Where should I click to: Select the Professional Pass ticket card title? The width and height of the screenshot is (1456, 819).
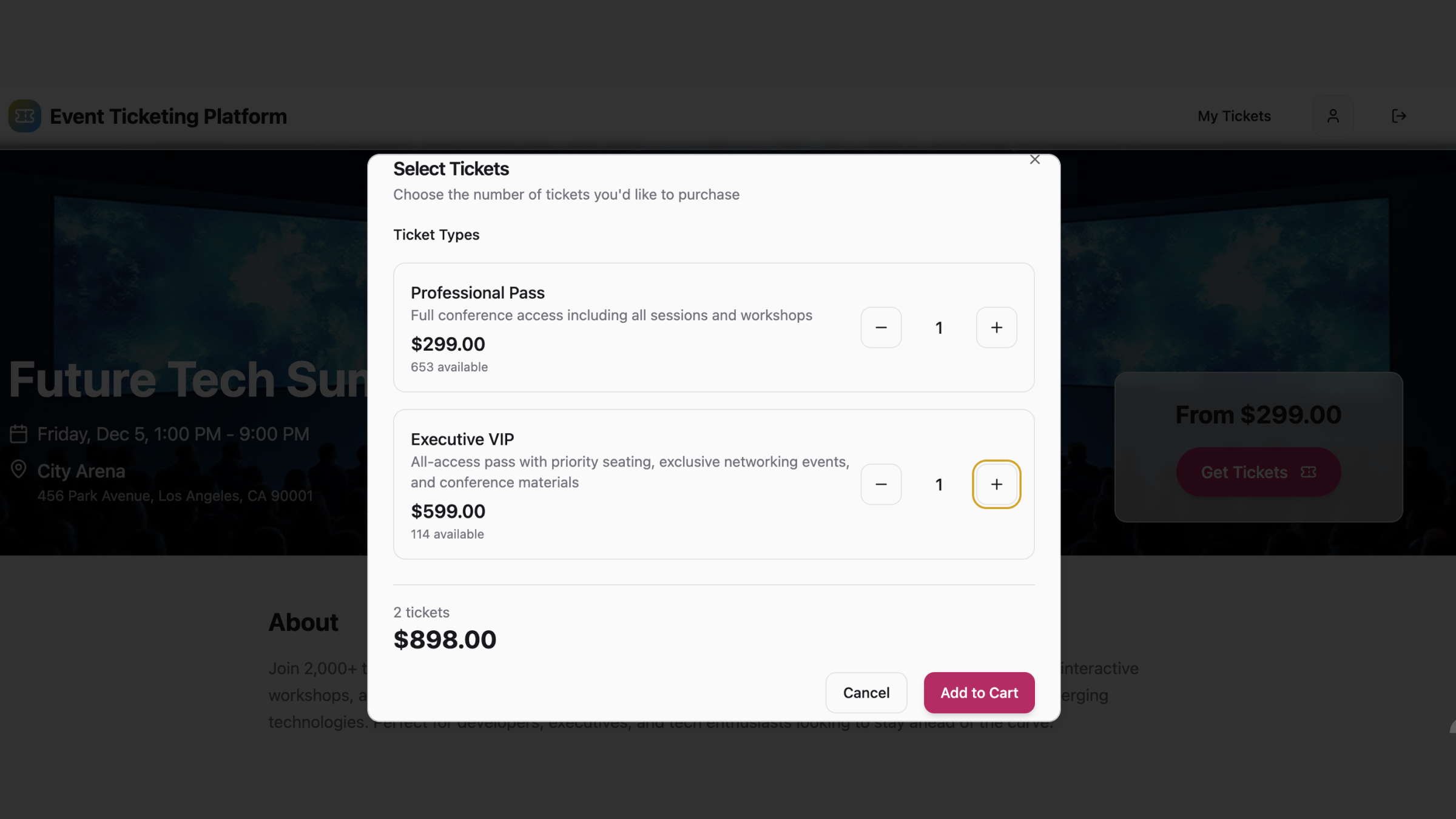(x=477, y=292)
